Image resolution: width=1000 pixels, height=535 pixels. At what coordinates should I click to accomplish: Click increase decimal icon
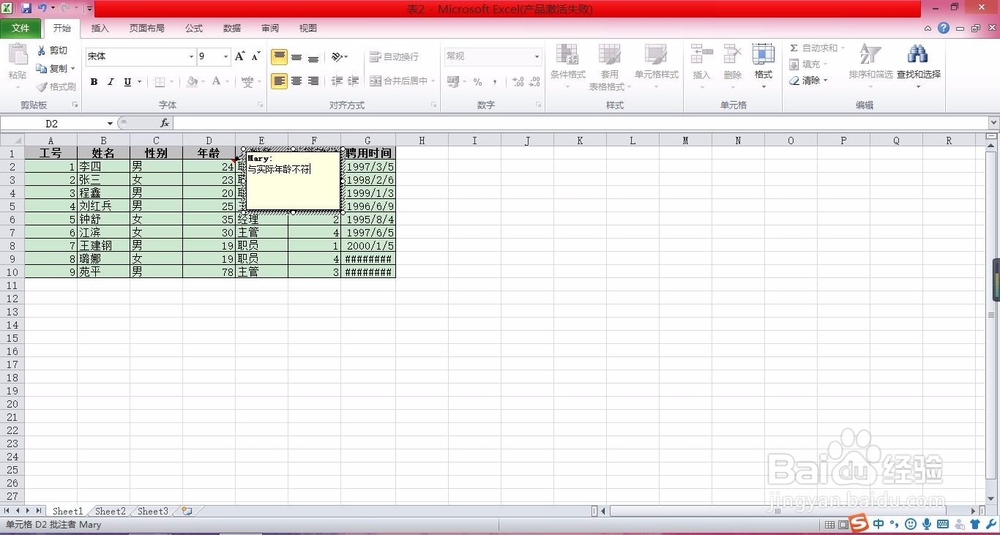click(518, 82)
